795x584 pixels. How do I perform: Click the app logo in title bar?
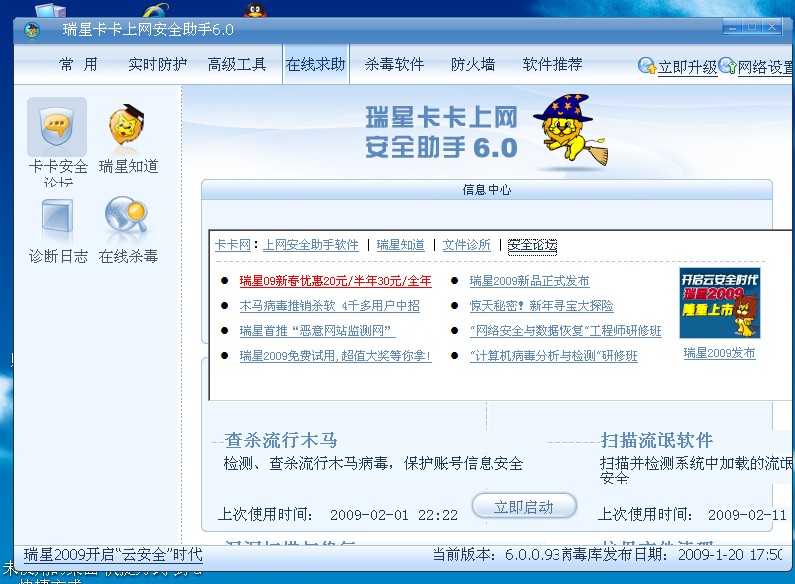coord(32,30)
